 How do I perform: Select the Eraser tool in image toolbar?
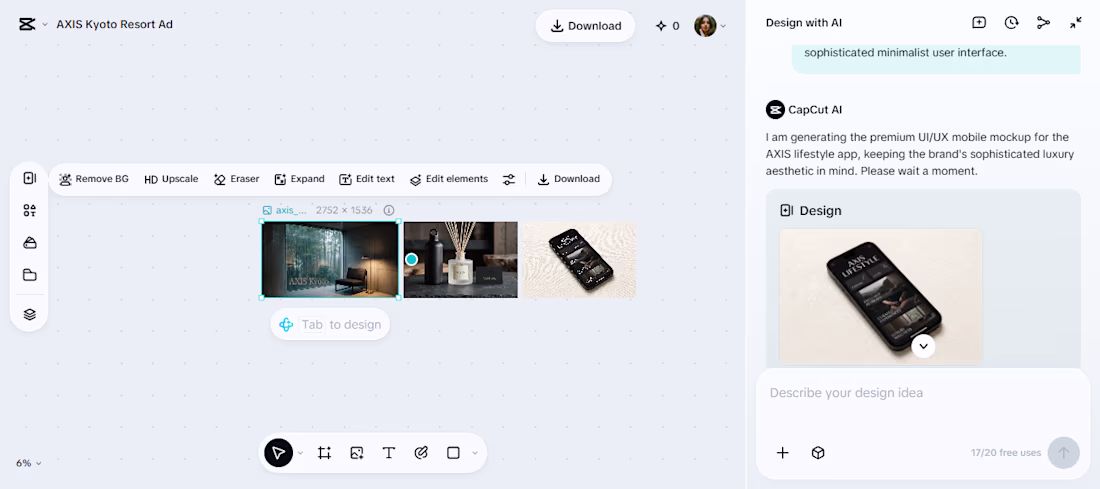coord(236,179)
